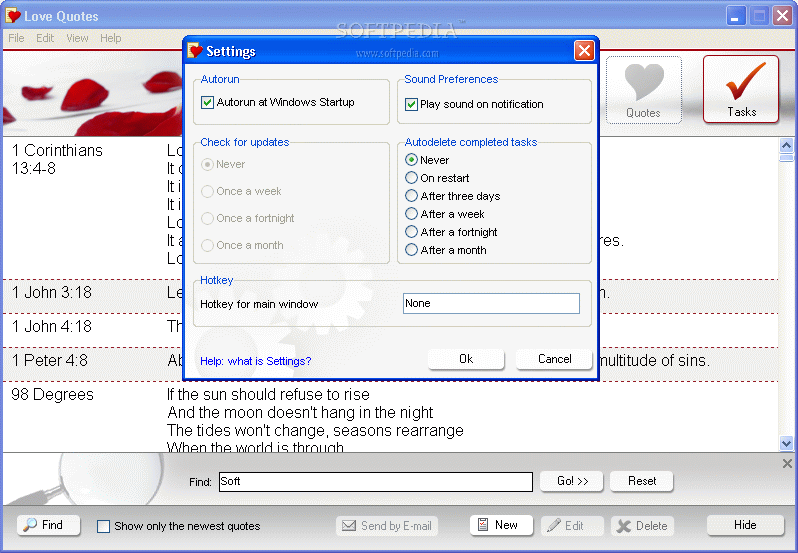Confirm settings with Ok button

coord(466,359)
